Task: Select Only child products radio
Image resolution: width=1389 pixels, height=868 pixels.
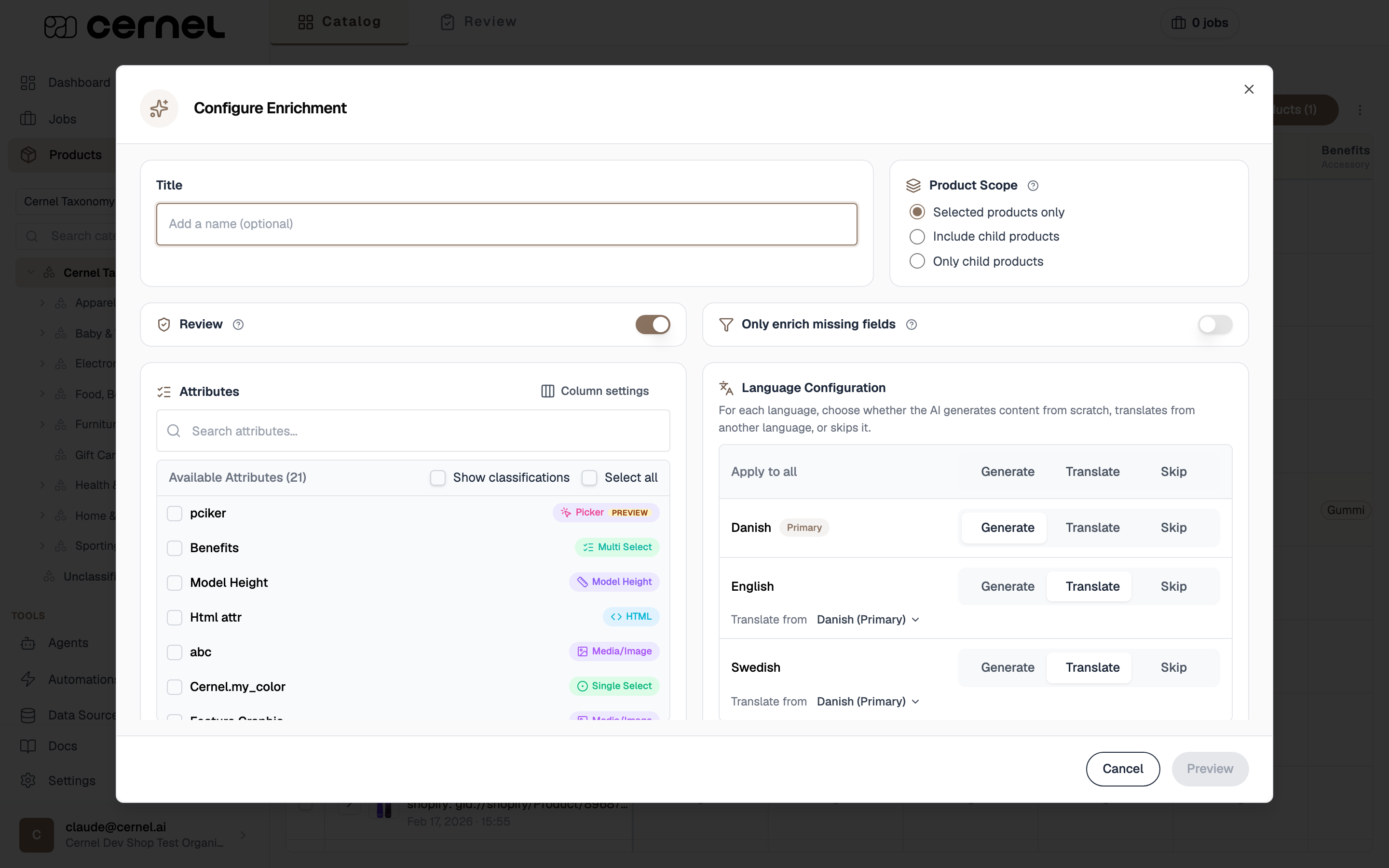Action: coord(917,261)
